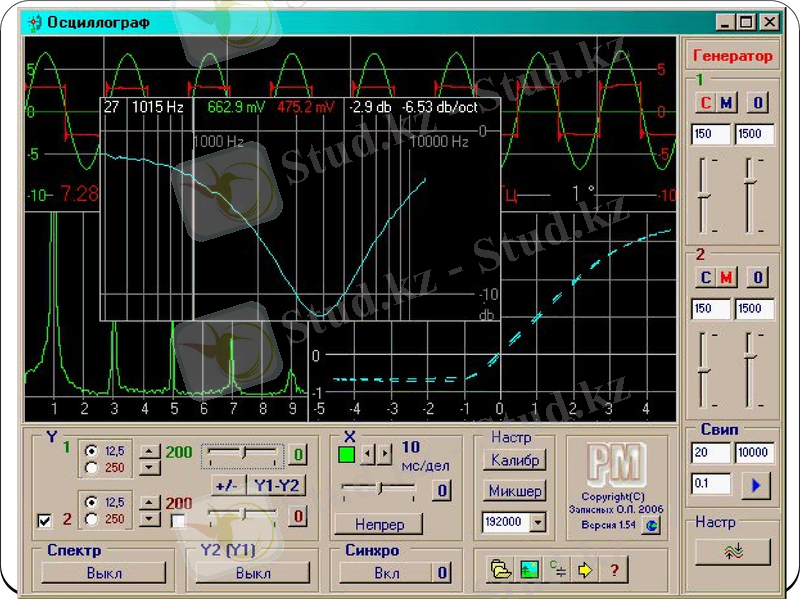Click the Калибр calibration button
800x599 pixels.
pyautogui.click(x=515, y=461)
